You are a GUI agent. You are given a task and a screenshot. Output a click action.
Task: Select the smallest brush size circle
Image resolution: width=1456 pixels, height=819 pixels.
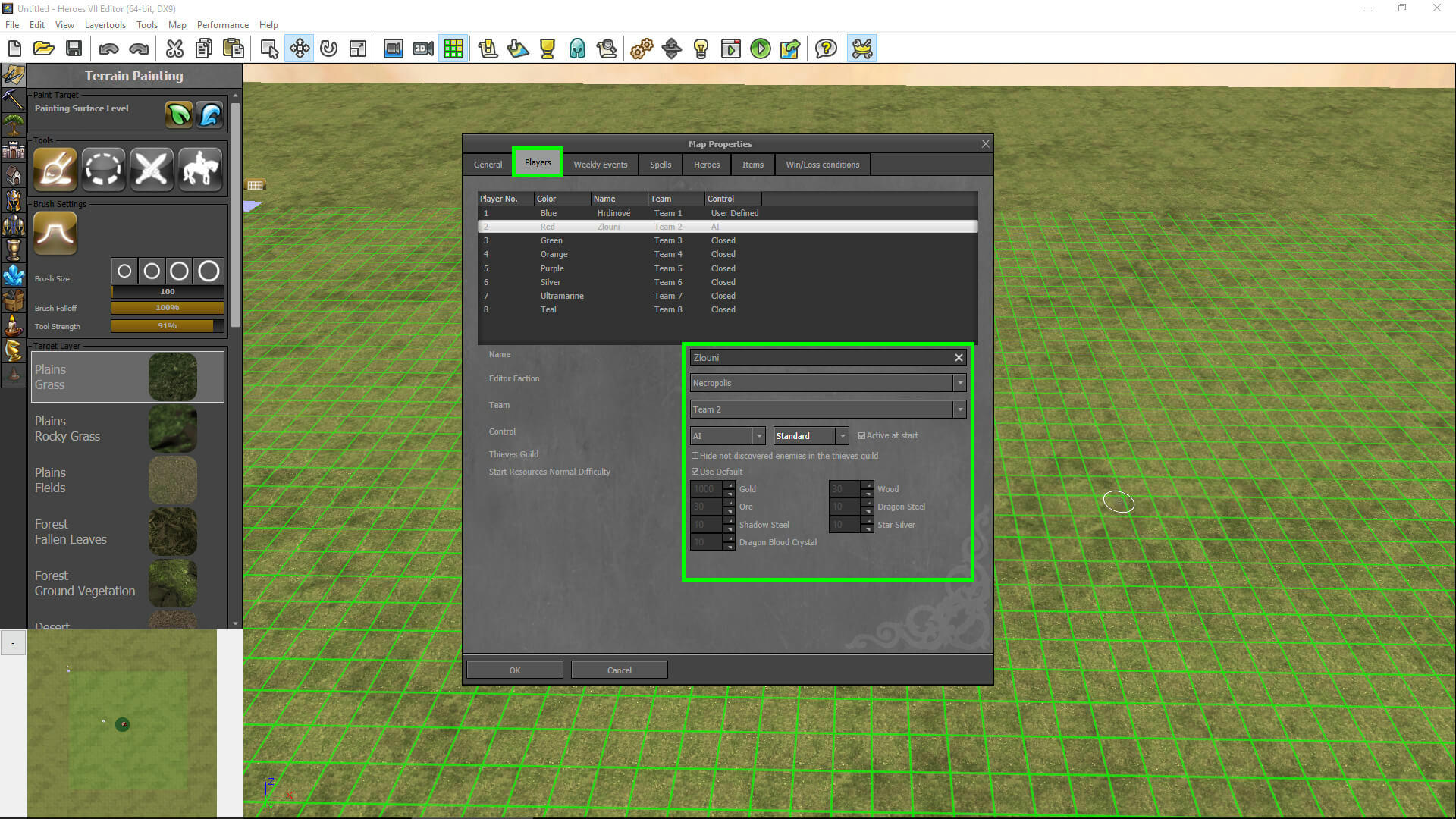(x=125, y=271)
